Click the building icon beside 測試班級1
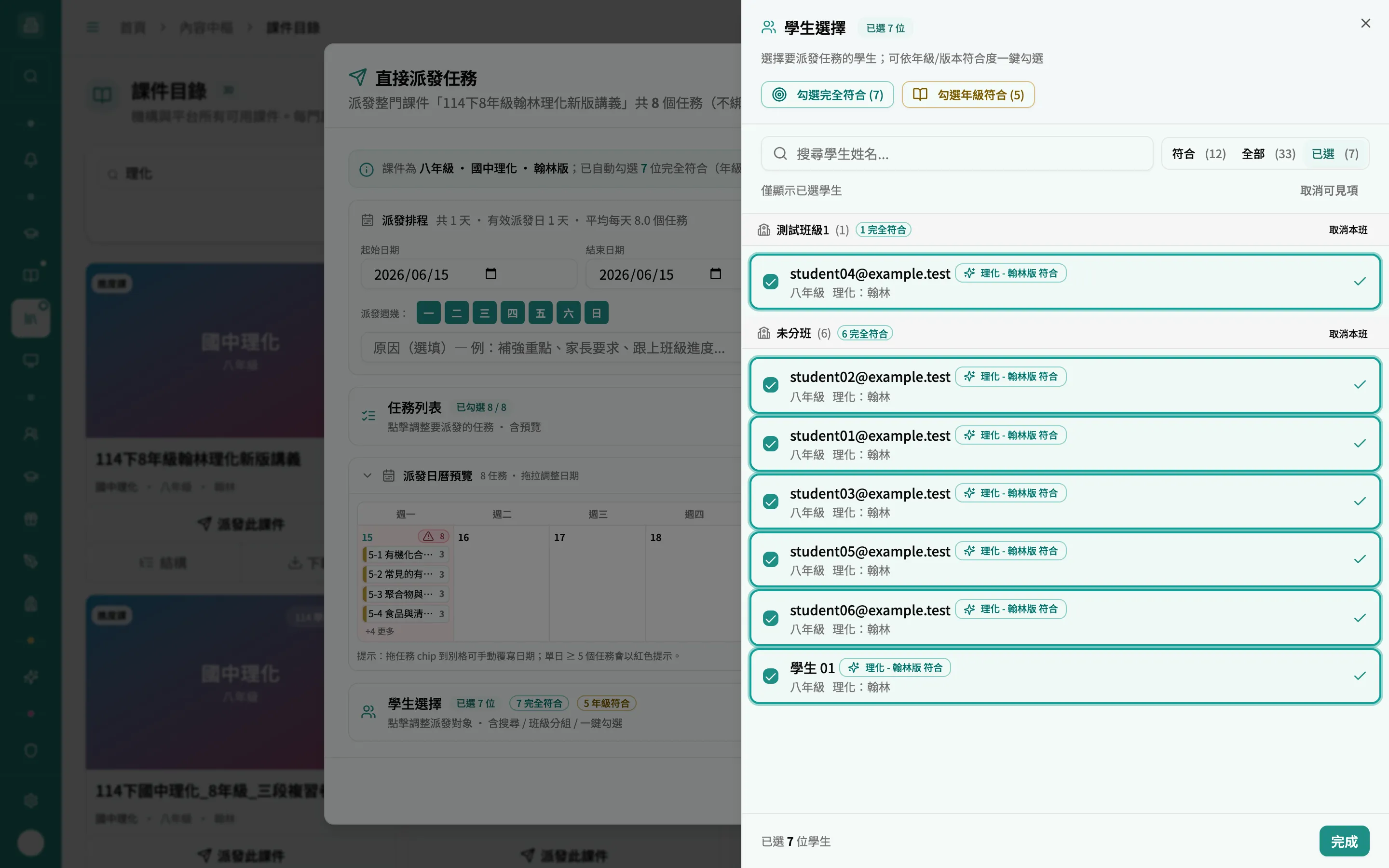Screen dimensions: 1389x868 [x=763, y=230]
